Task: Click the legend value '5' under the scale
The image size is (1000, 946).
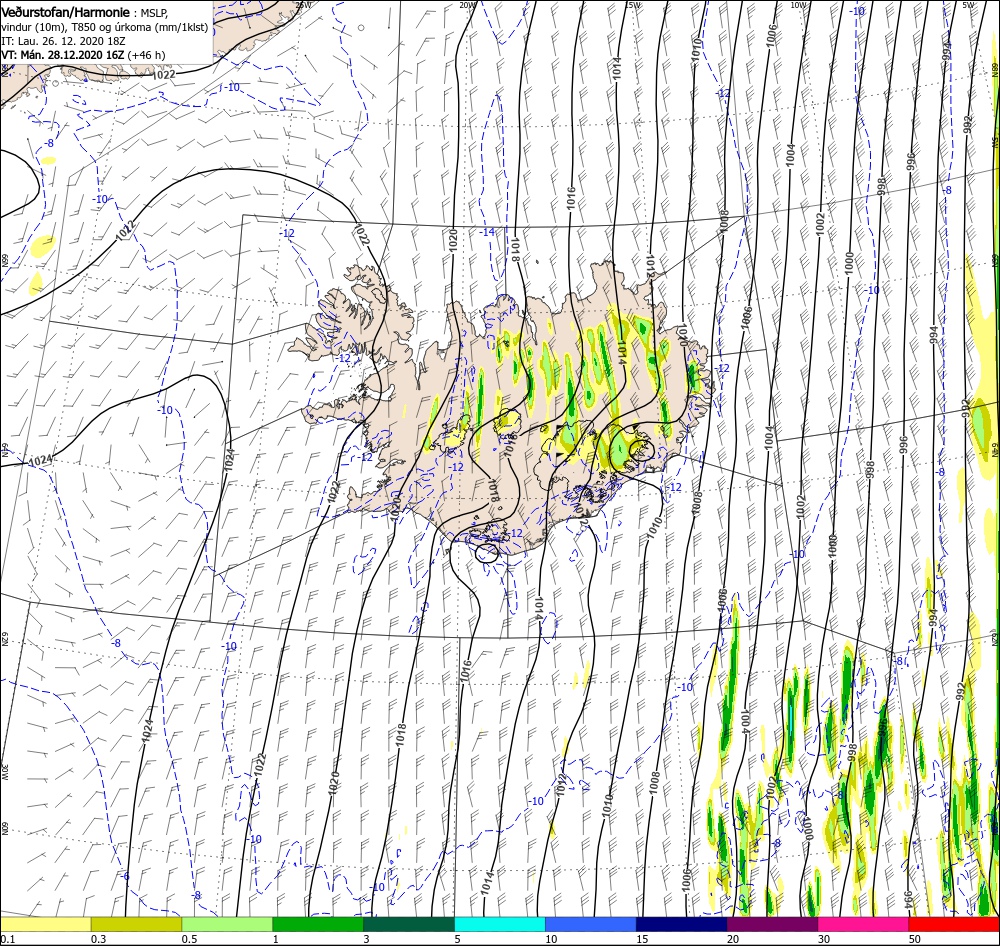Action: (458, 939)
